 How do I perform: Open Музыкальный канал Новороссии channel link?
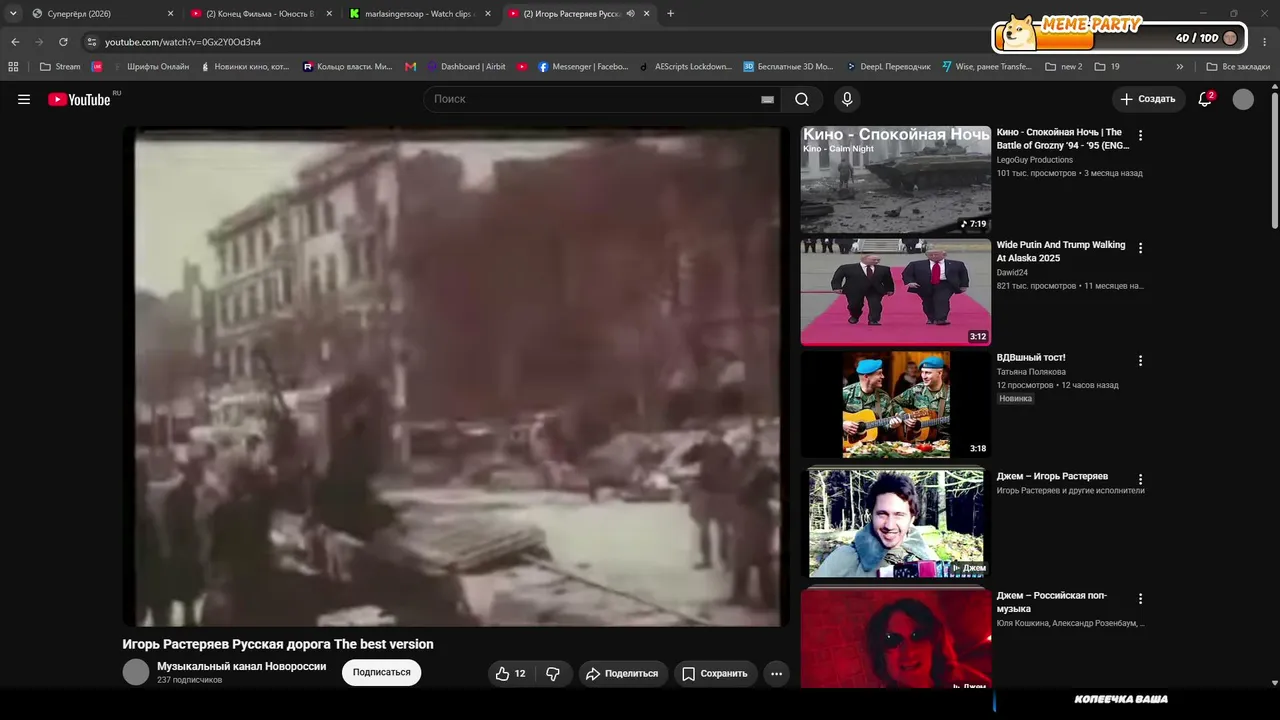(x=241, y=666)
